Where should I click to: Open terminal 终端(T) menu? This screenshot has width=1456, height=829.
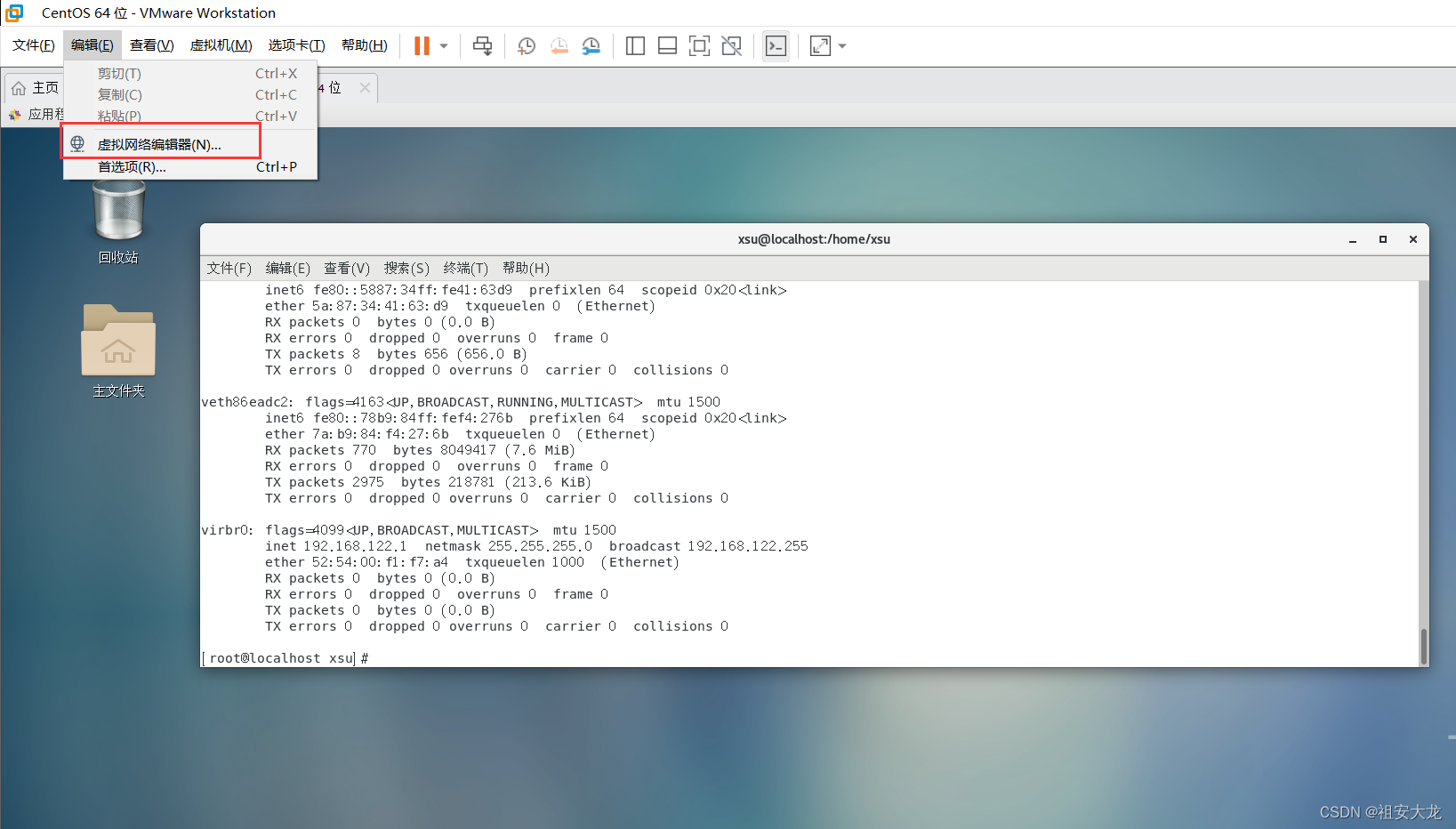[x=465, y=268]
